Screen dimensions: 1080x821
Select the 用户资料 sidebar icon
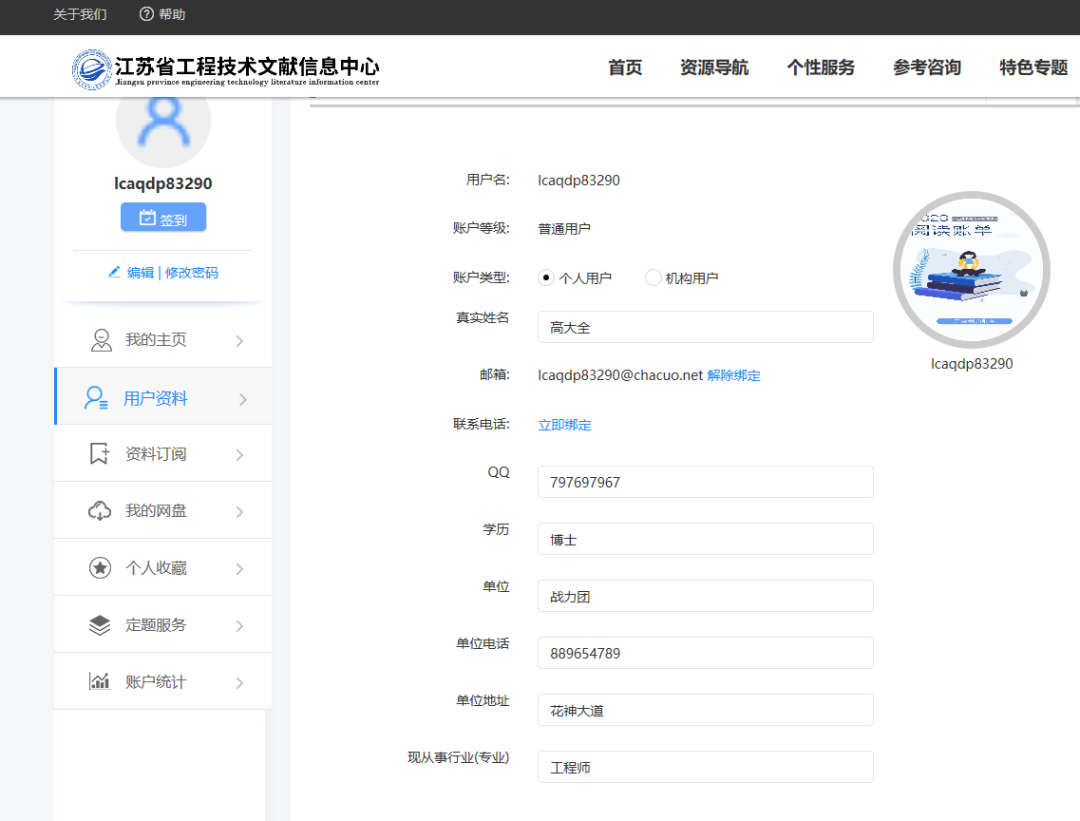coord(95,397)
